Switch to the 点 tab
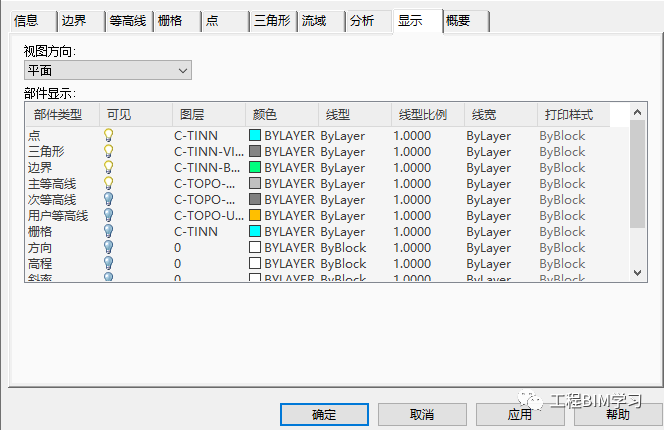 (225, 21)
